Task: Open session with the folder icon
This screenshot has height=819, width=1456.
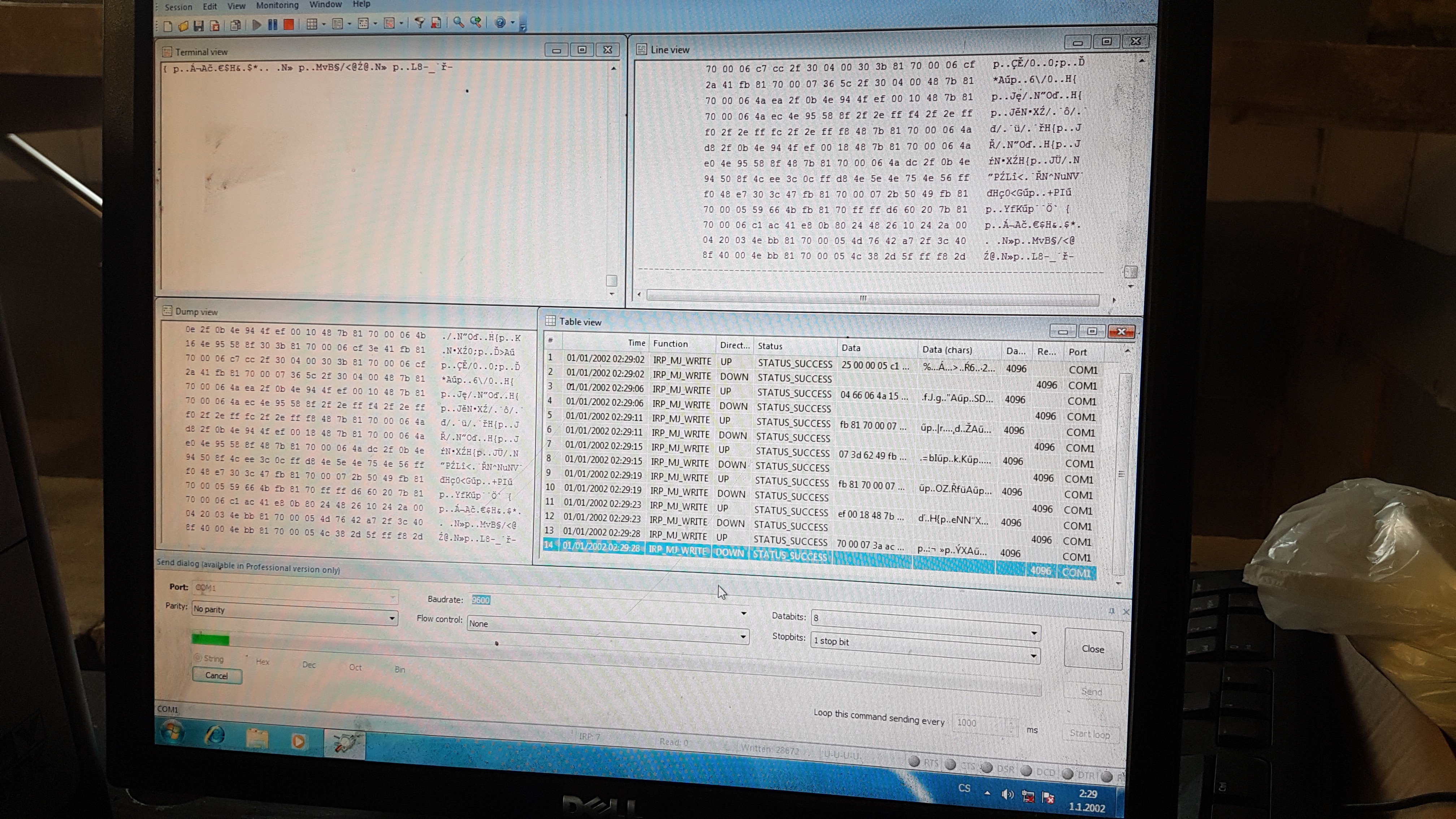Action: pos(183,25)
